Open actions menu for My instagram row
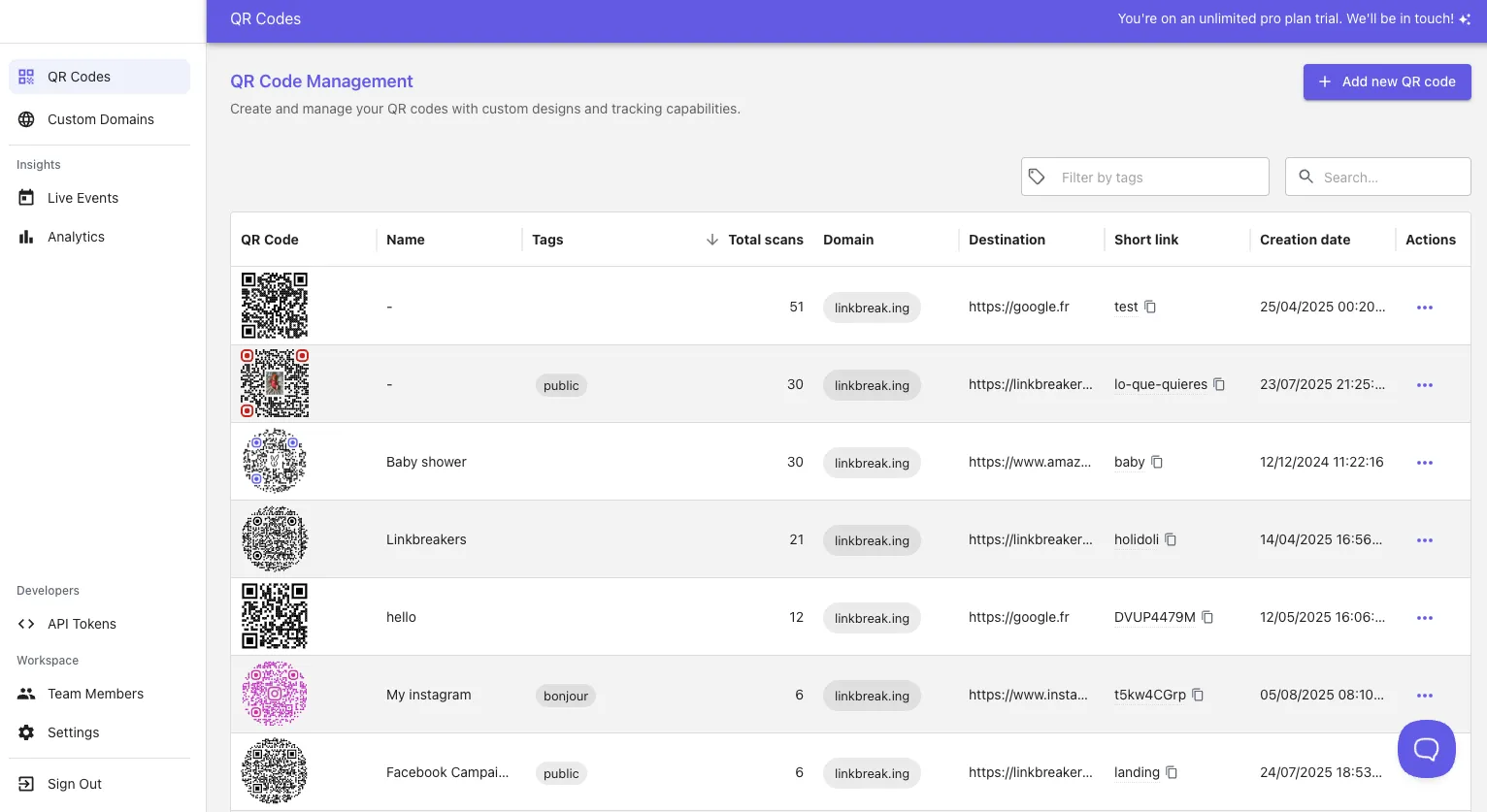The image size is (1487, 812). pyautogui.click(x=1425, y=696)
